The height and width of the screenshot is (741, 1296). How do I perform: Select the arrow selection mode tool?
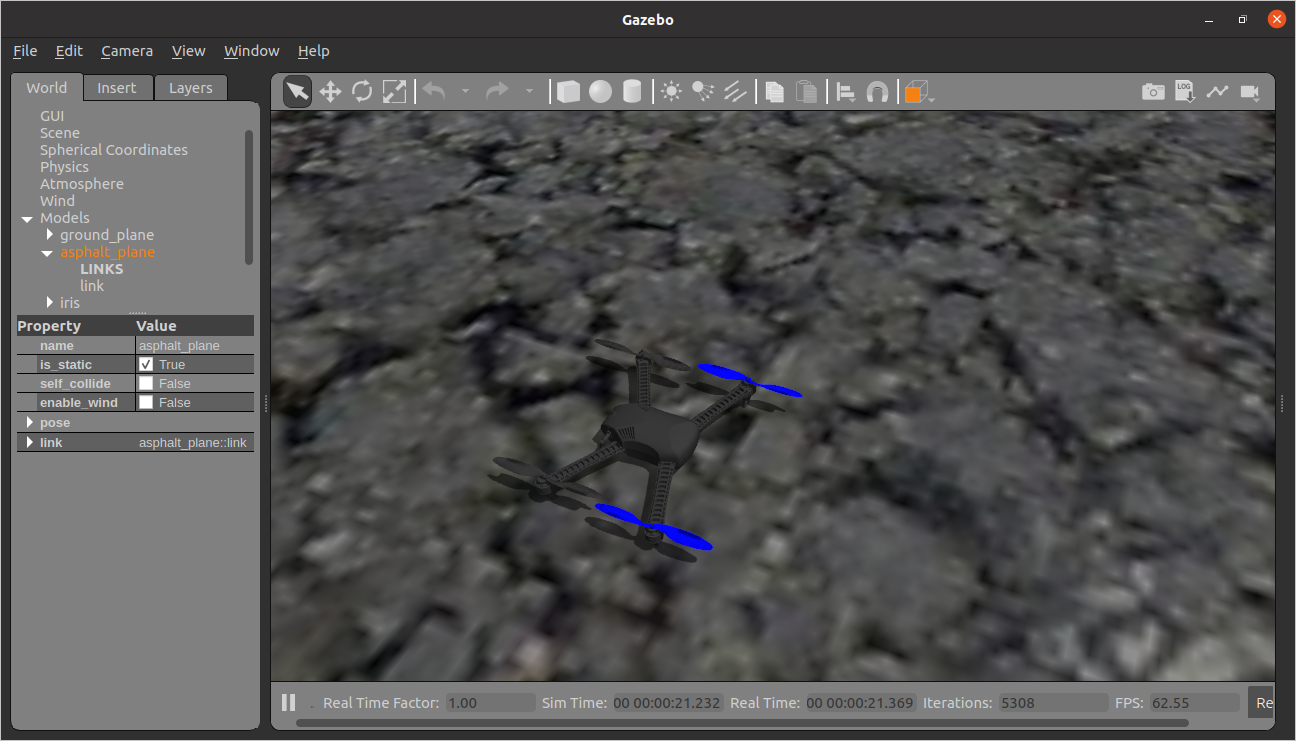(297, 92)
